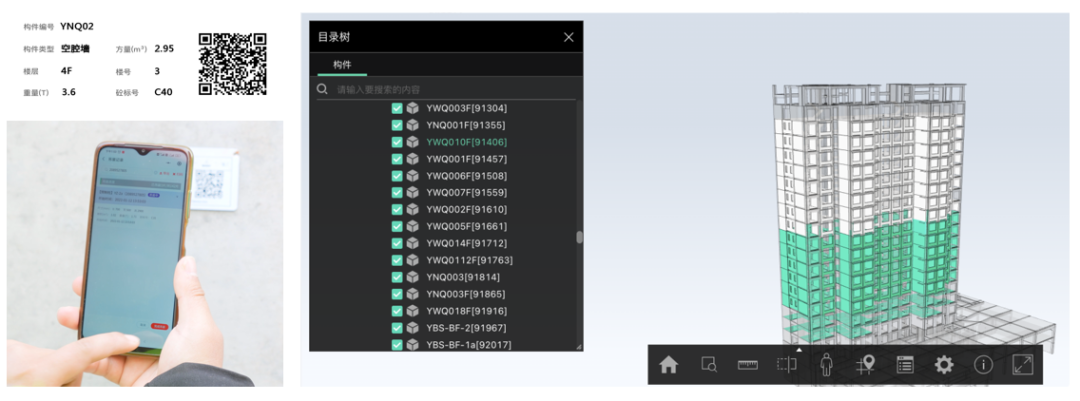
Task: Open the properties list panel icon
Action: point(904,364)
